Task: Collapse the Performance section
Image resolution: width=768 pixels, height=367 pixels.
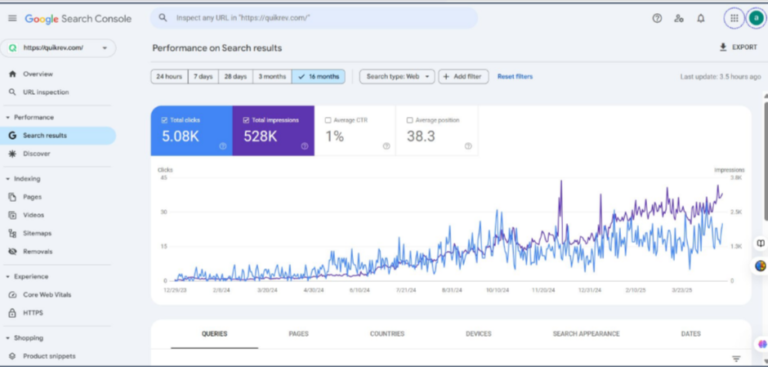Action: click(x=8, y=118)
